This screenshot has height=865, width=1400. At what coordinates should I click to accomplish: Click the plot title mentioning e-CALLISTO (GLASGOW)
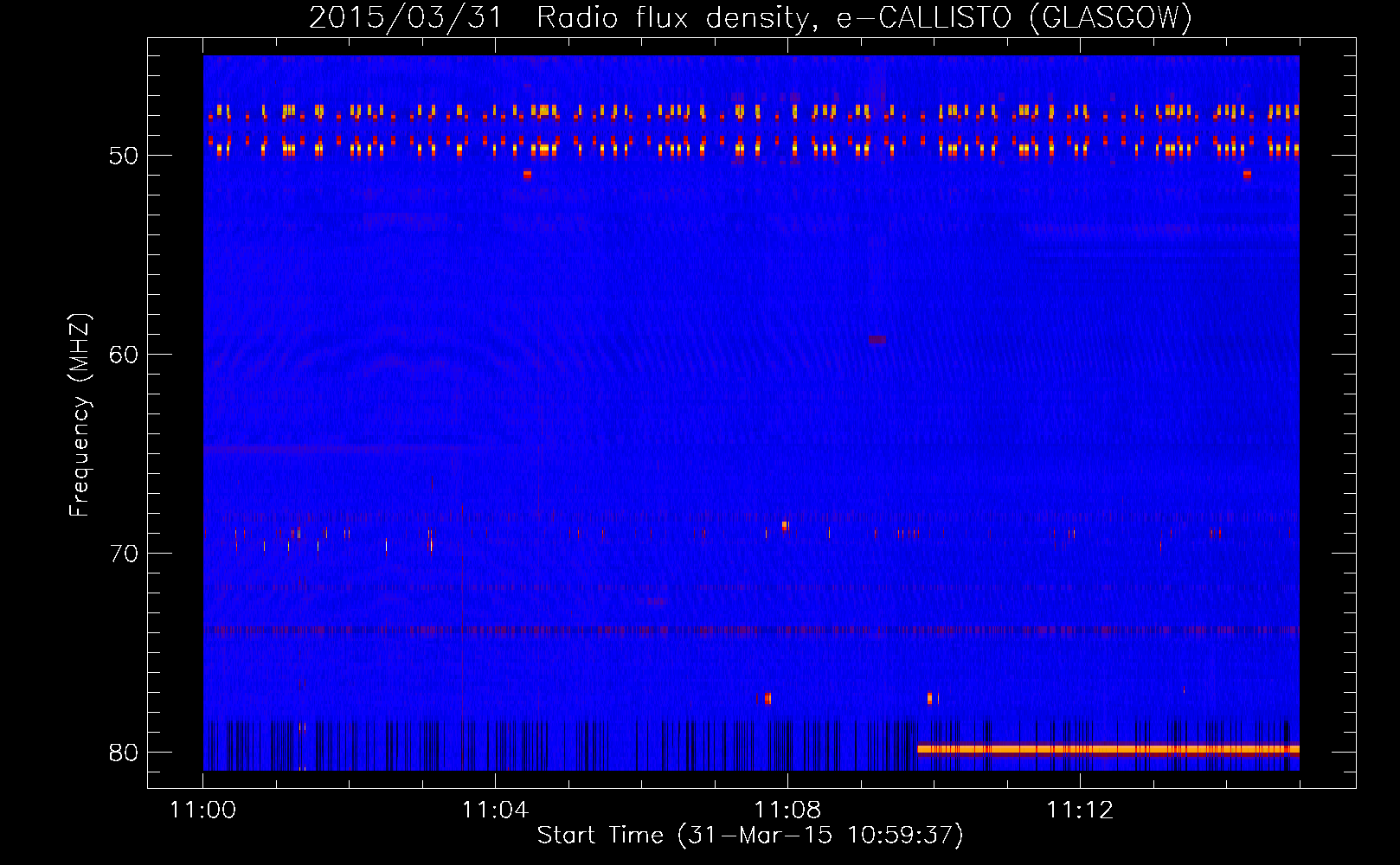point(750,17)
